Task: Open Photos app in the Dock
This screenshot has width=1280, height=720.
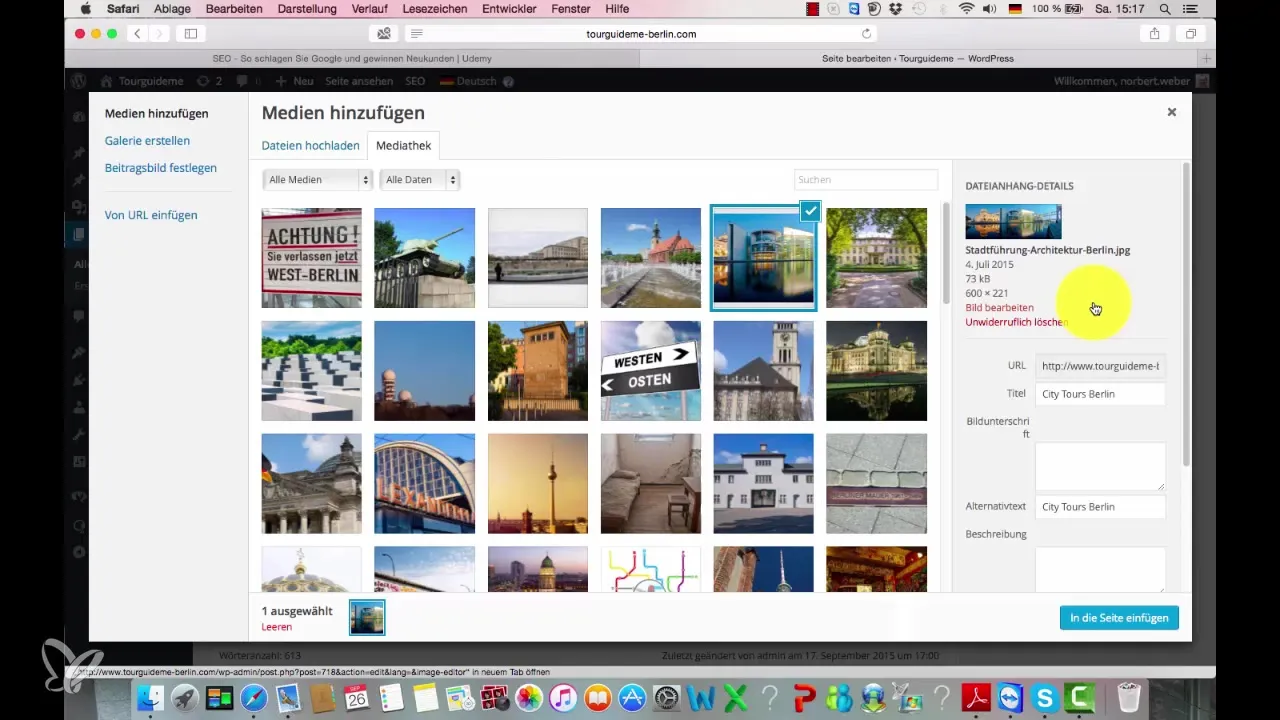Action: point(530,698)
